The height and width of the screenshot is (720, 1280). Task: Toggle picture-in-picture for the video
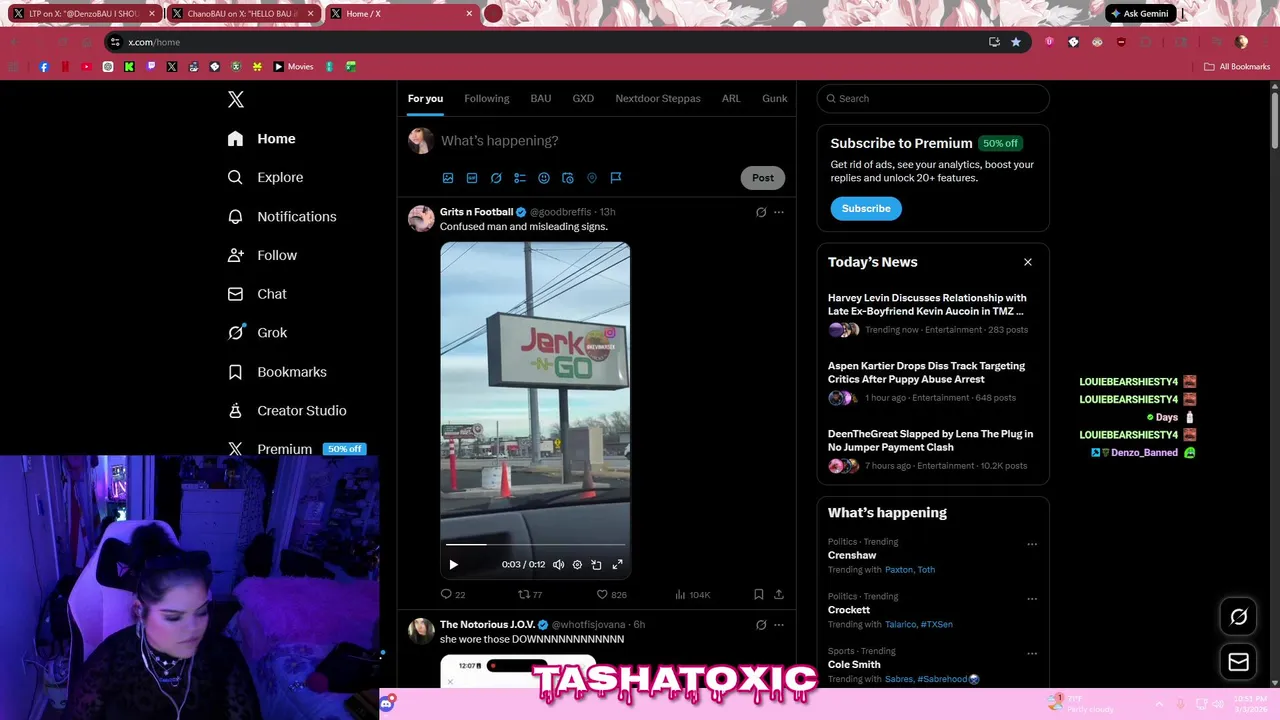click(x=597, y=565)
